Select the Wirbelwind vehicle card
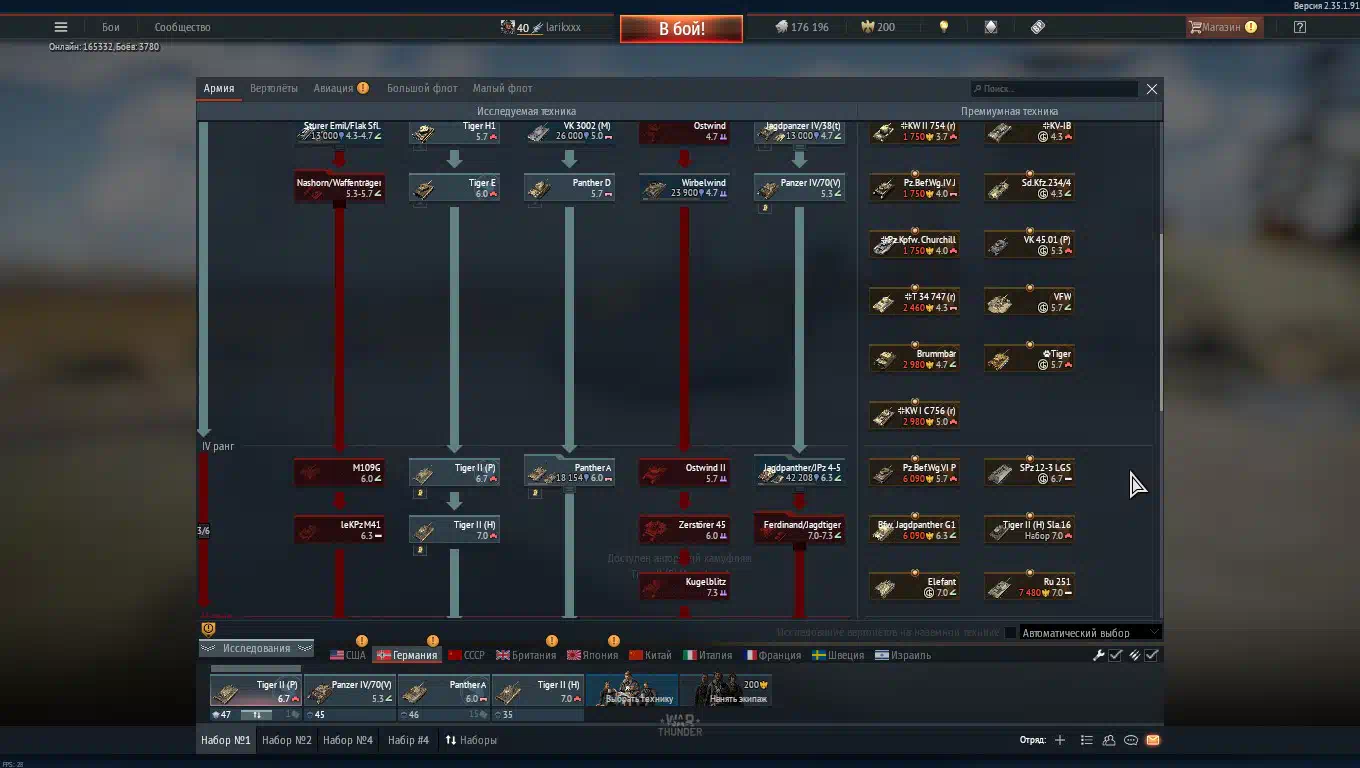1360x768 pixels. [x=684, y=188]
